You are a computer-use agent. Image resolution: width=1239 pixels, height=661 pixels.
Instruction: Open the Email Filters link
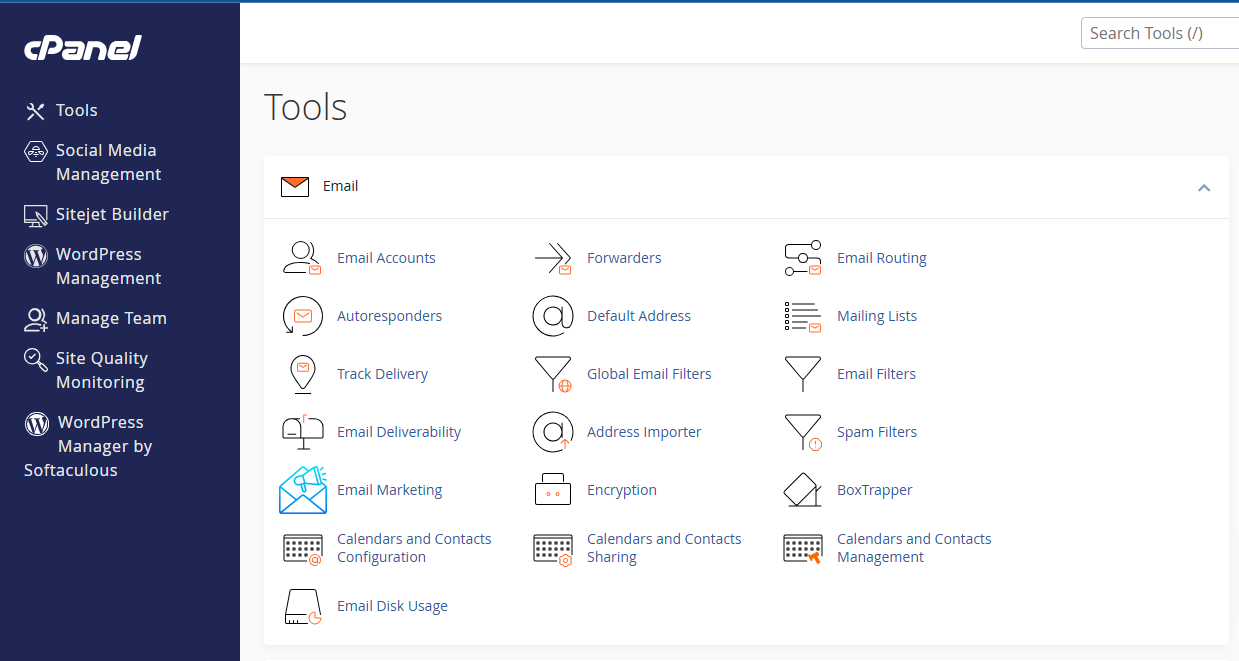pos(876,374)
